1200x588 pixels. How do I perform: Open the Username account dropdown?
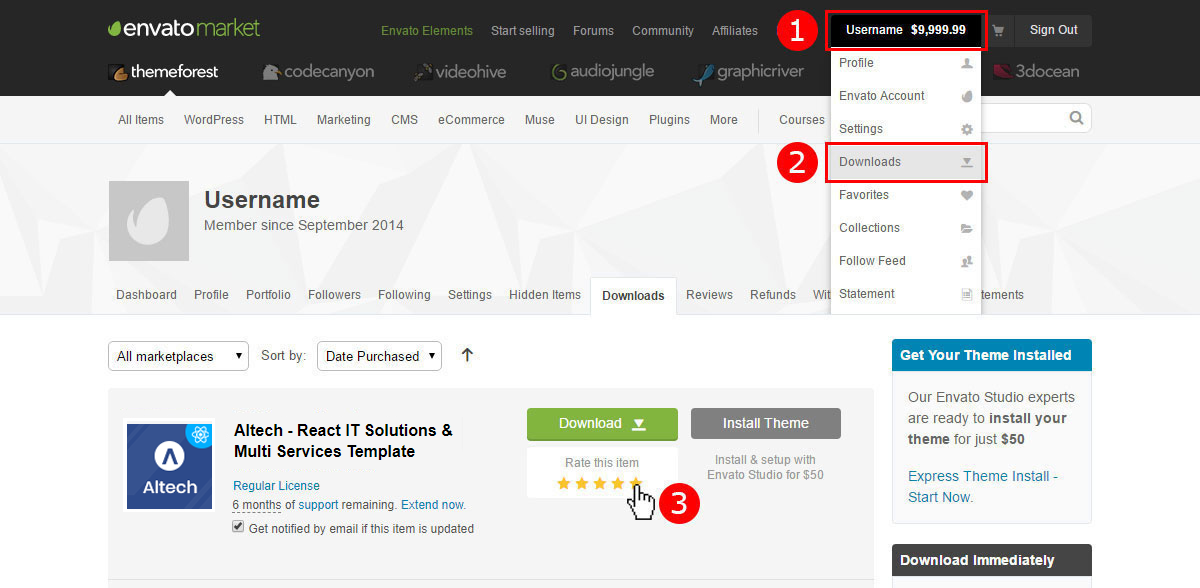(x=906, y=30)
